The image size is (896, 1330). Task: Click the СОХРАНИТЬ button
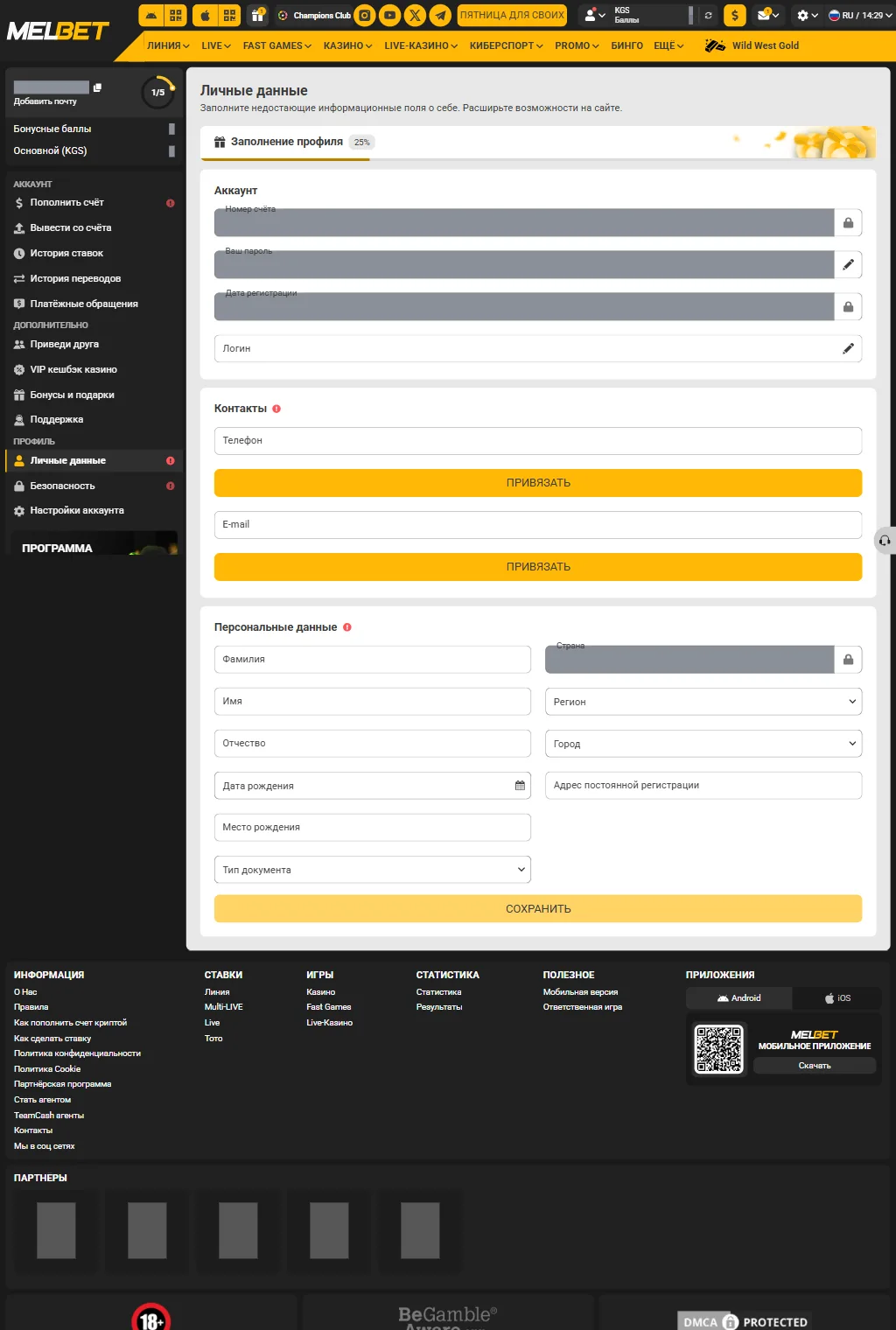[x=538, y=909]
